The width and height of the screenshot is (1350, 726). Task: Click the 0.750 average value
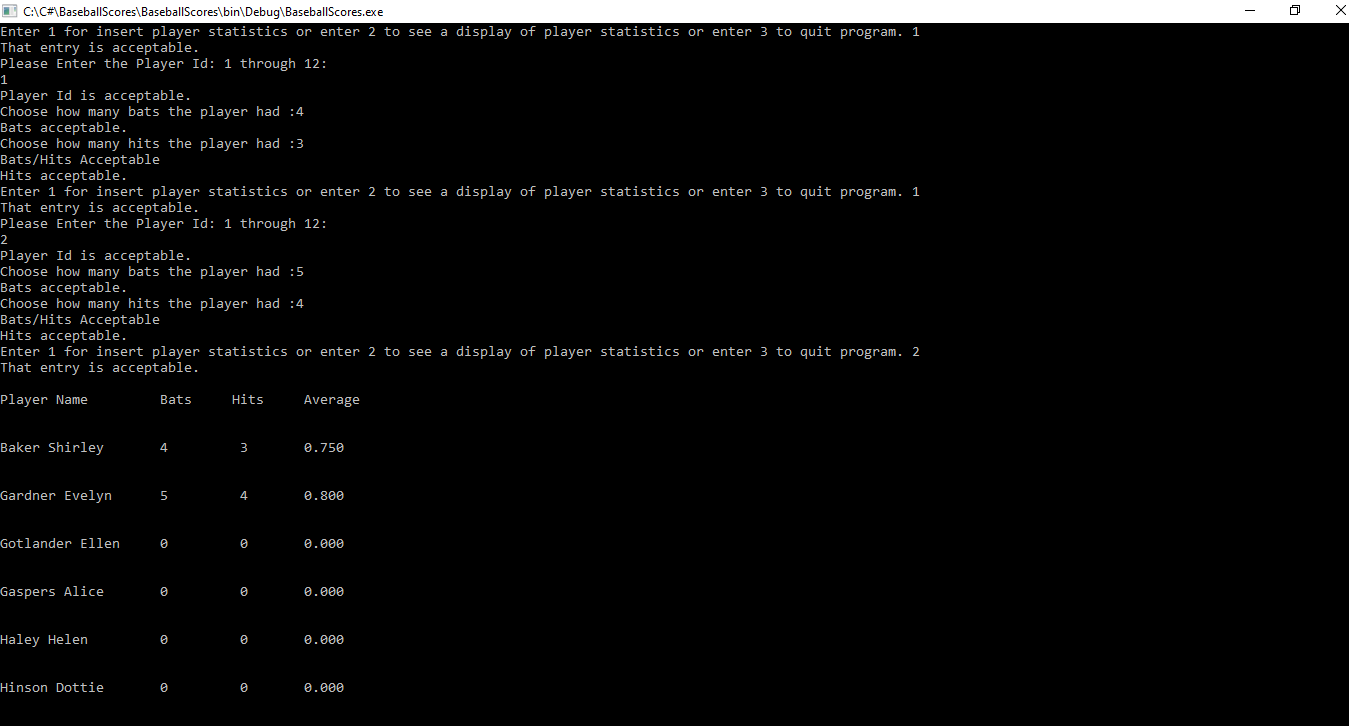tap(324, 448)
